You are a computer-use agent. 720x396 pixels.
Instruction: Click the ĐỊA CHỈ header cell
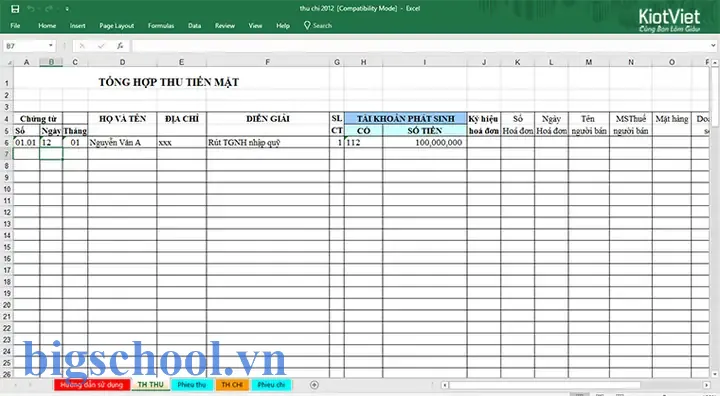(181, 119)
